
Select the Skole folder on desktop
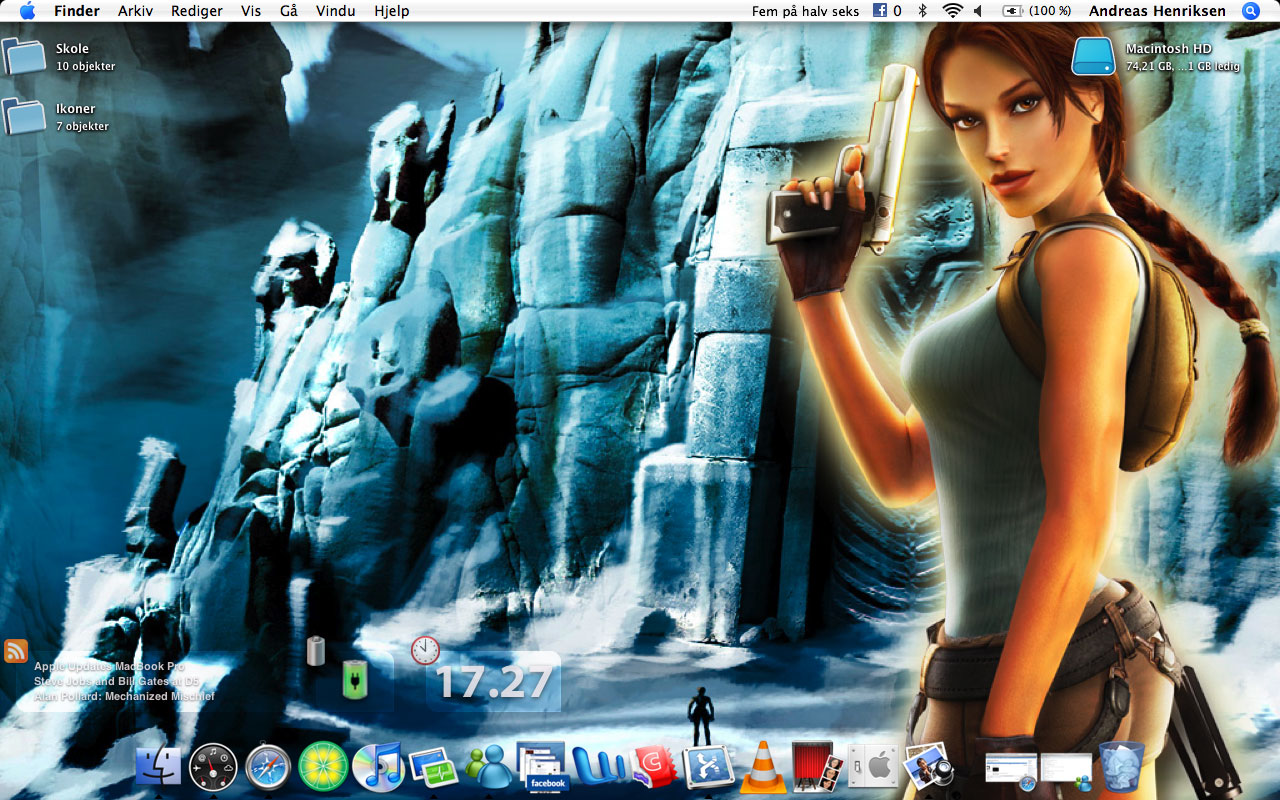tap(24, 56)
